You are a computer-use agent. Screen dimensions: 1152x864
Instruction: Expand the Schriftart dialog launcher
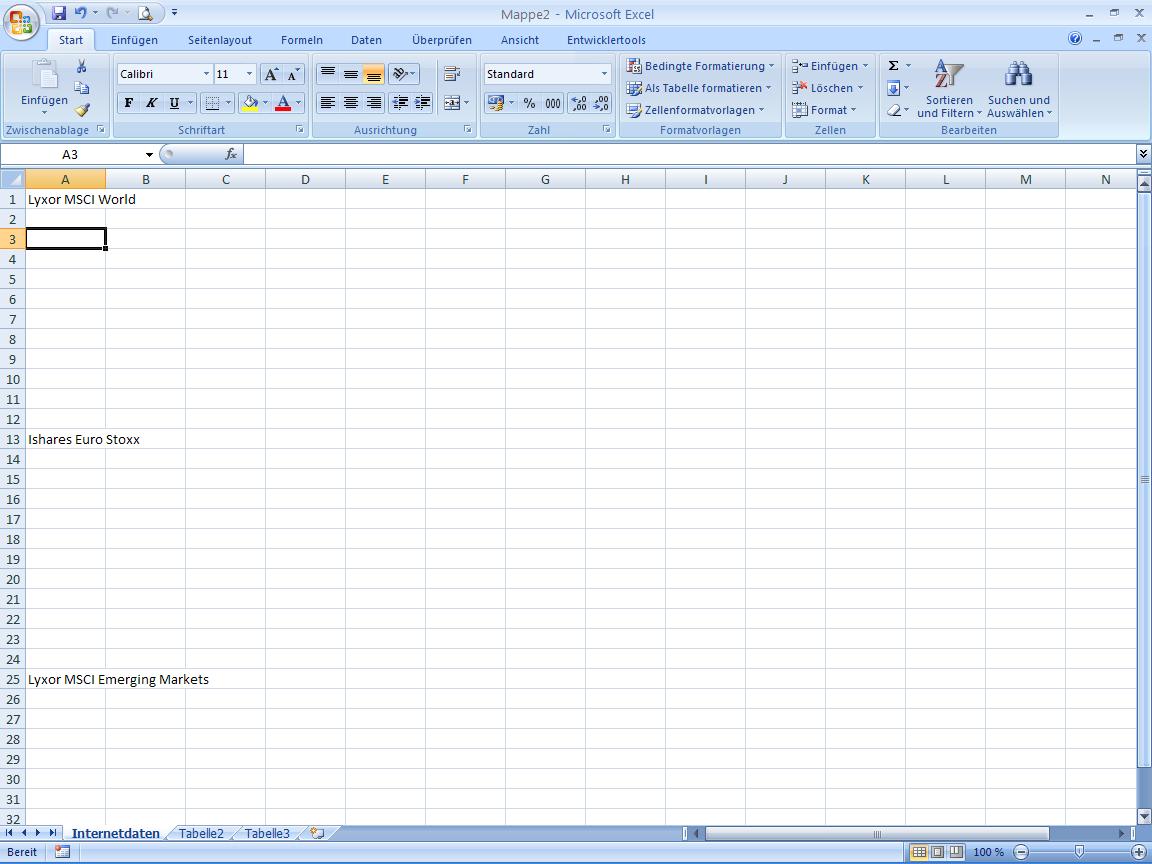[x=300, y=129]
